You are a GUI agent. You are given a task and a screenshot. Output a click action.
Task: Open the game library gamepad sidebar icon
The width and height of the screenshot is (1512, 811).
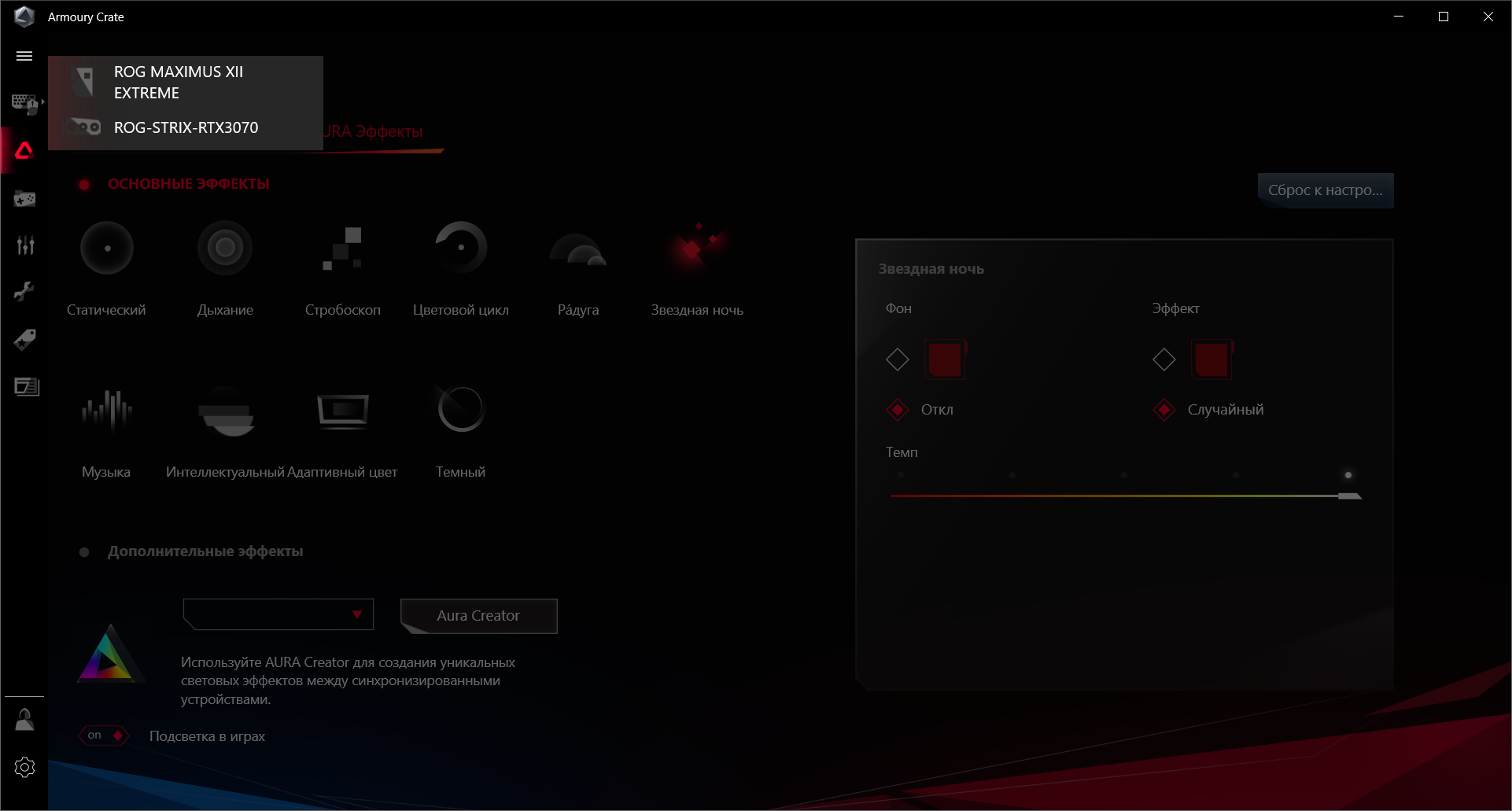tap(24, 199)
